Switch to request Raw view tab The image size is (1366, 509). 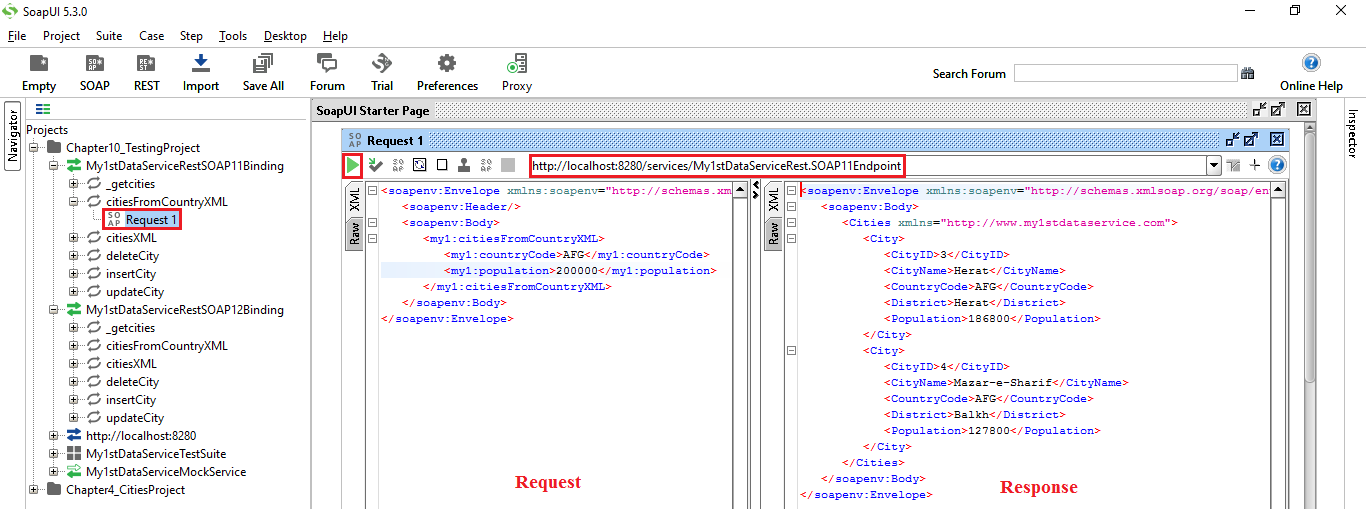[x=354, y=234]
